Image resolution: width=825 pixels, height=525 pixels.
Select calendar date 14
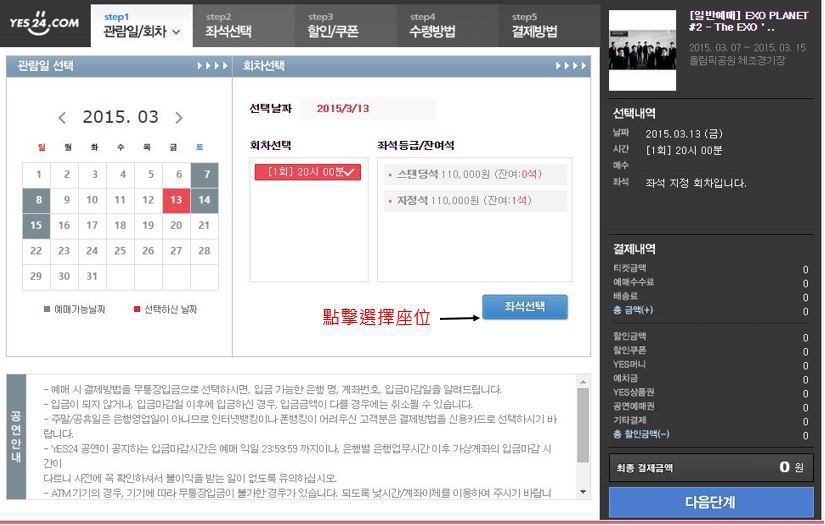point(205,200)
